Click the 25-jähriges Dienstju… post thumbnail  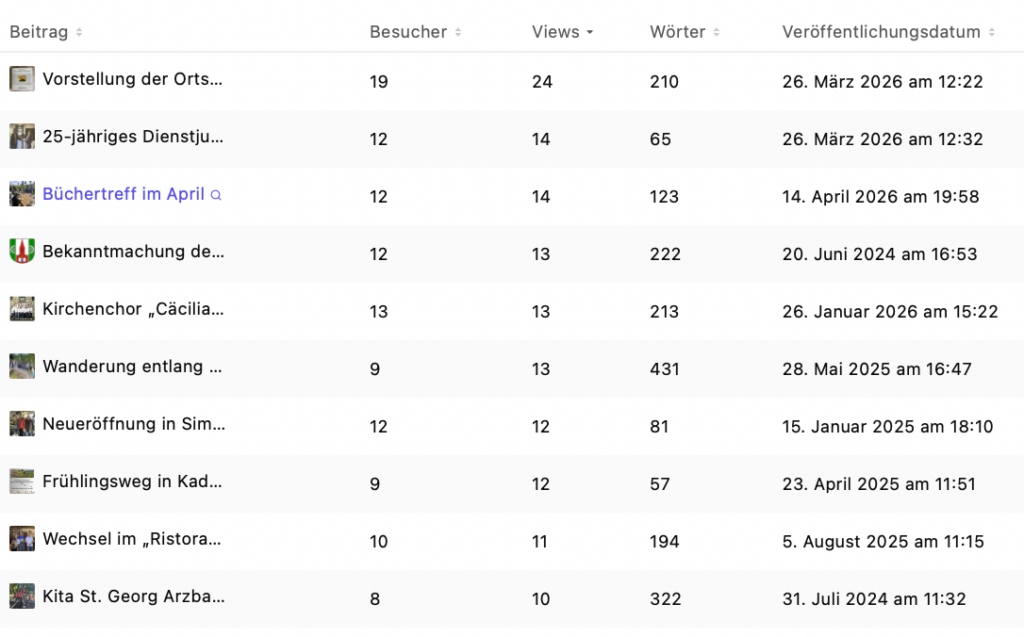(22, 137)
